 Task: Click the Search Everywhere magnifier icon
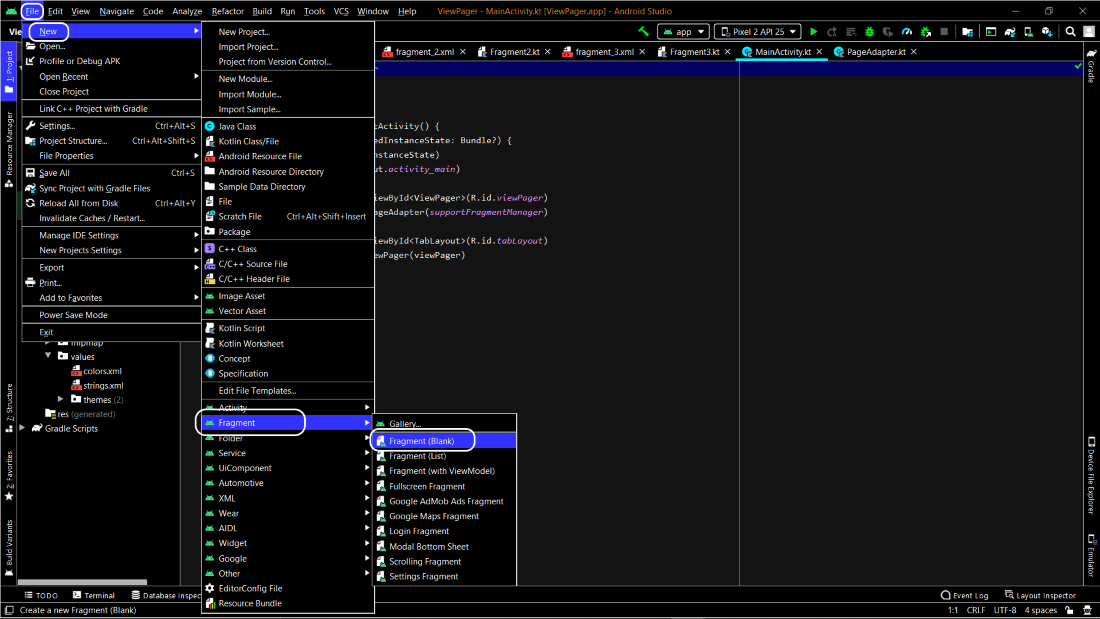click(x=1071, y=32)
